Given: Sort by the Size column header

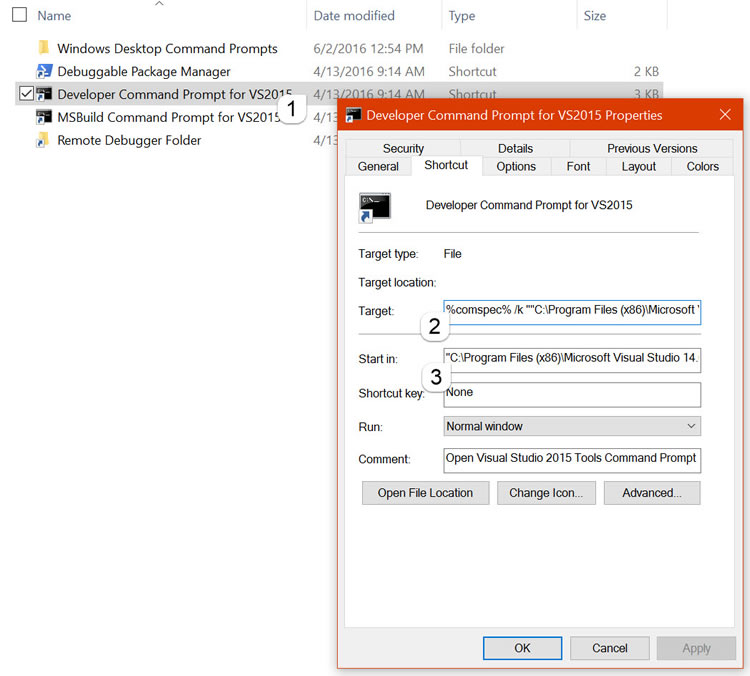Looking at the screenshot, I should click(x=595, y=16).
